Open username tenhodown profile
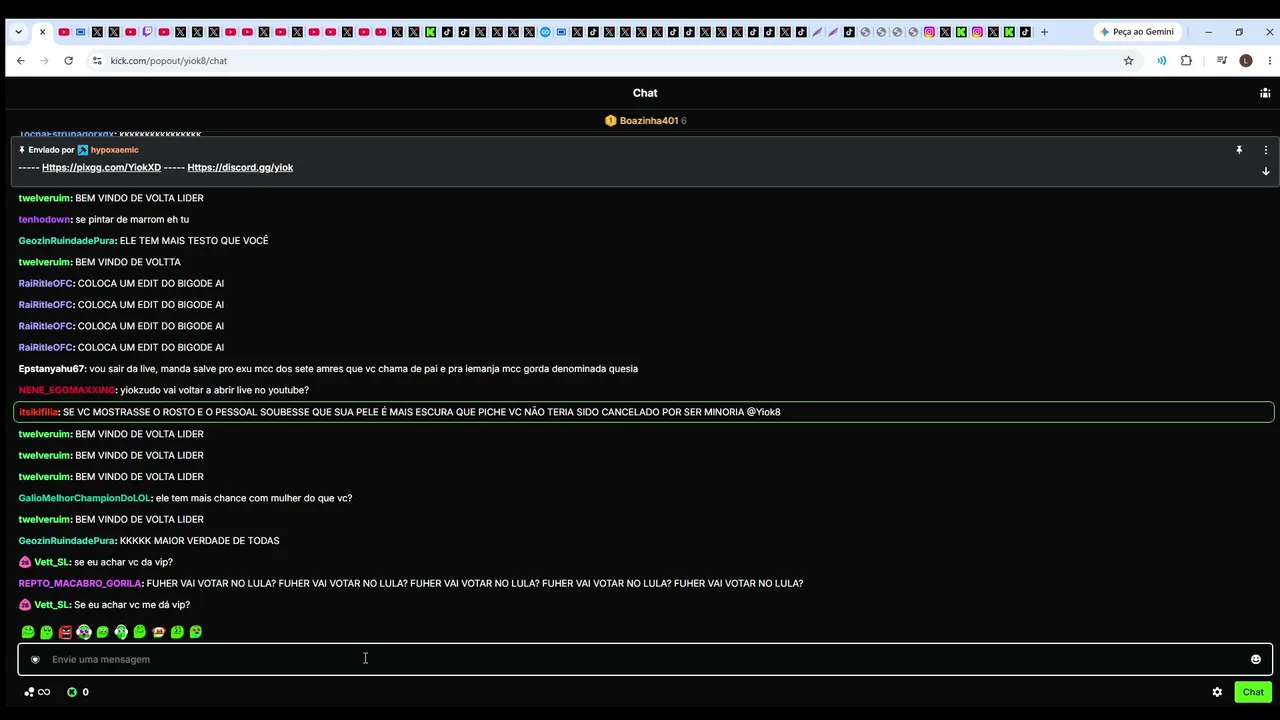The image size is (1280, 720). 45,219
